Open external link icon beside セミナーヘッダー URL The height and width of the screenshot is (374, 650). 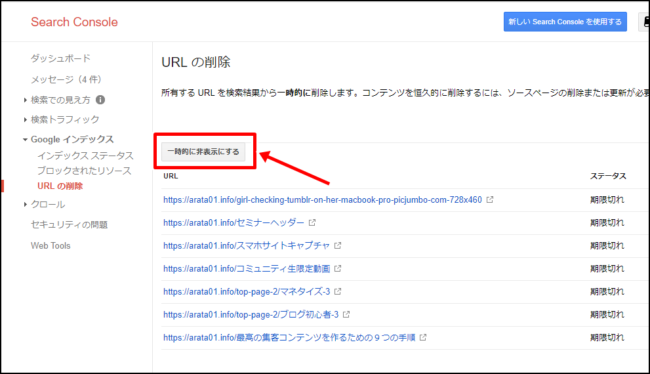[312, 223]
